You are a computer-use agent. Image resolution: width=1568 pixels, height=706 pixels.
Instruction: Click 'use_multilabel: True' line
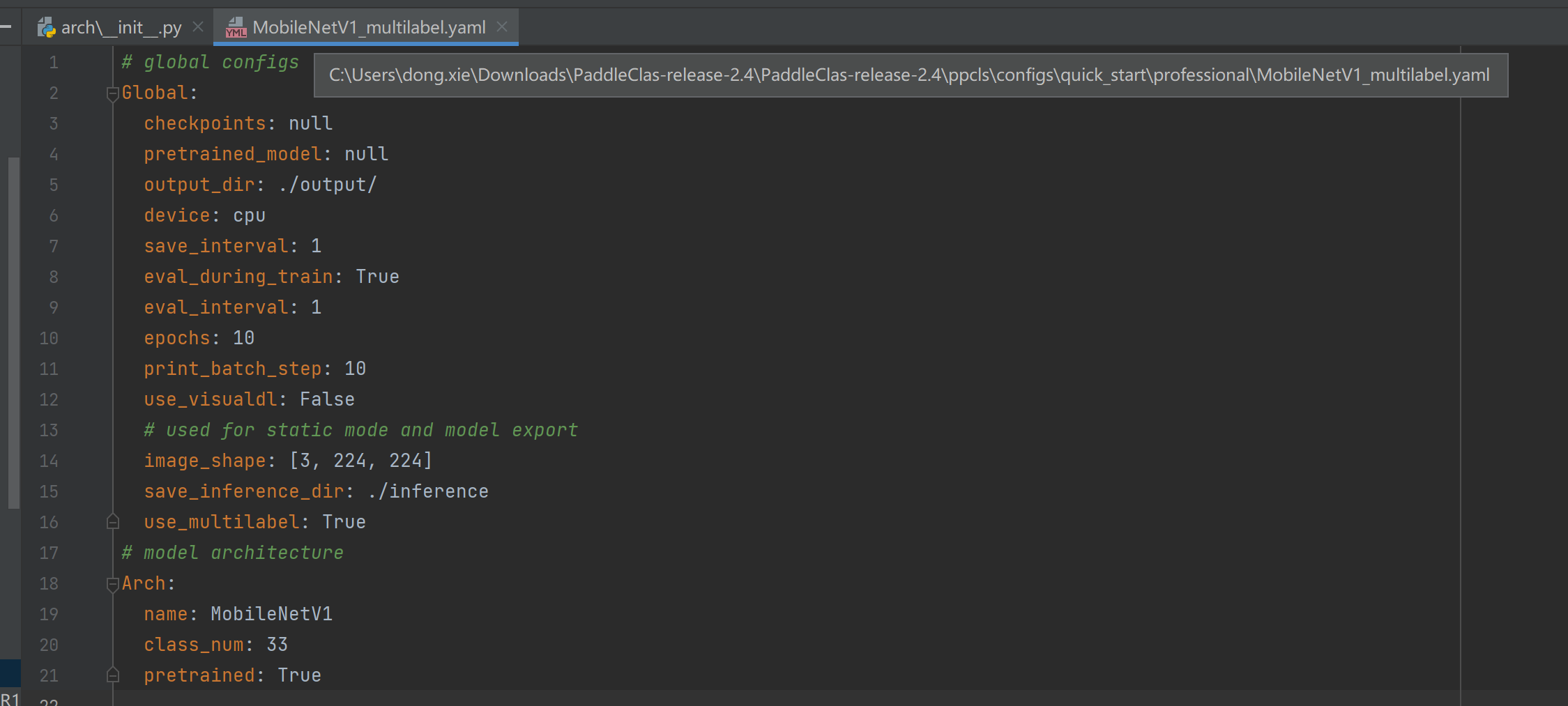[255, 522]
